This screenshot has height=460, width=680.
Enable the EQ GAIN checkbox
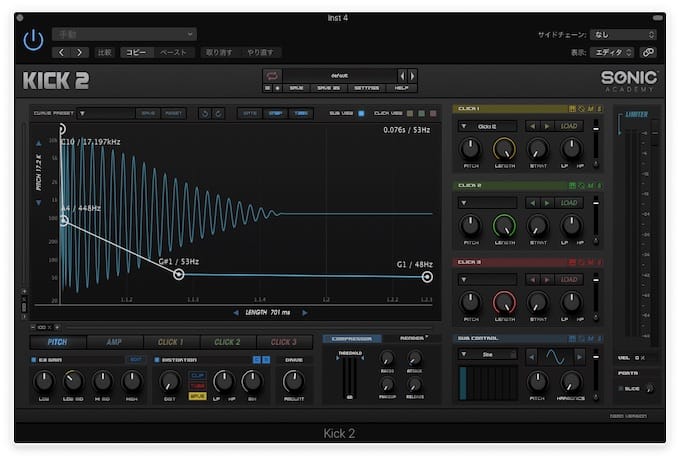point(33,360)
